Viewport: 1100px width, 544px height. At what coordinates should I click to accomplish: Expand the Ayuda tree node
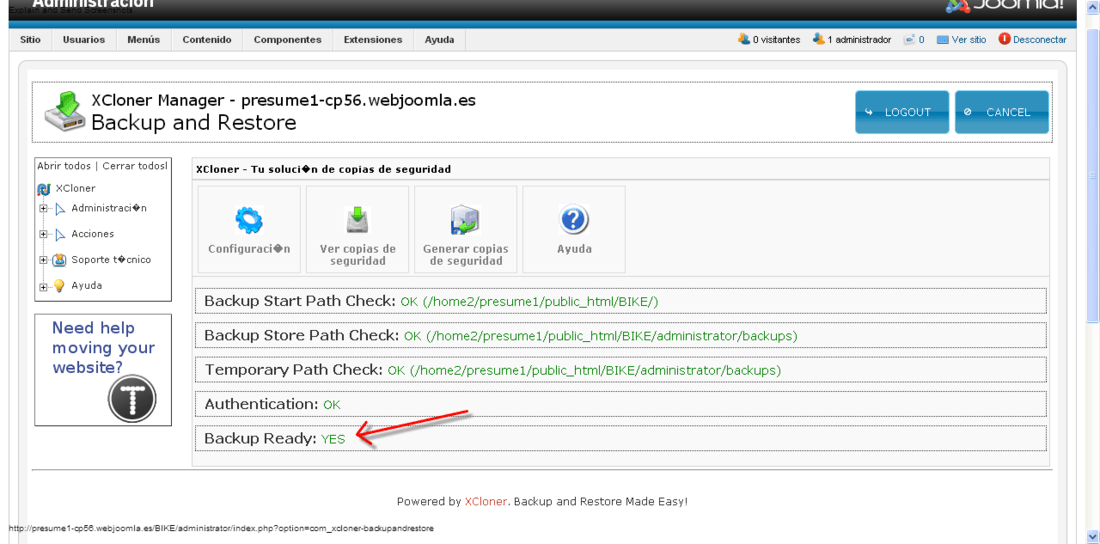tap(43, 286)
